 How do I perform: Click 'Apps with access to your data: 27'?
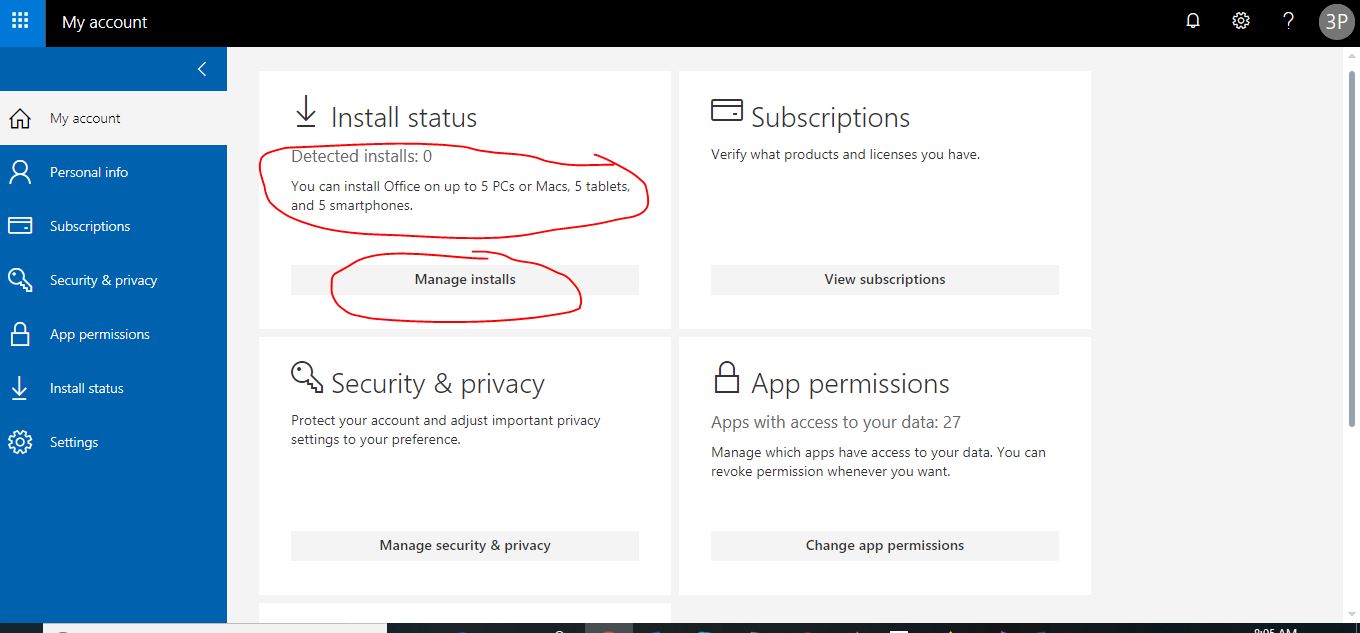[x=836, y=422]
